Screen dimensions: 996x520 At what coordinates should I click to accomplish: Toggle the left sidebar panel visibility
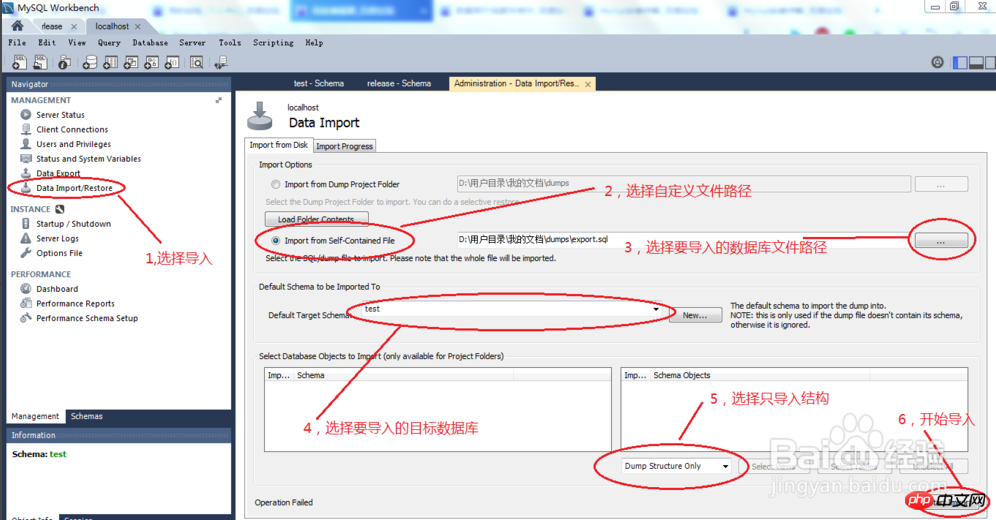pos(960,62)
